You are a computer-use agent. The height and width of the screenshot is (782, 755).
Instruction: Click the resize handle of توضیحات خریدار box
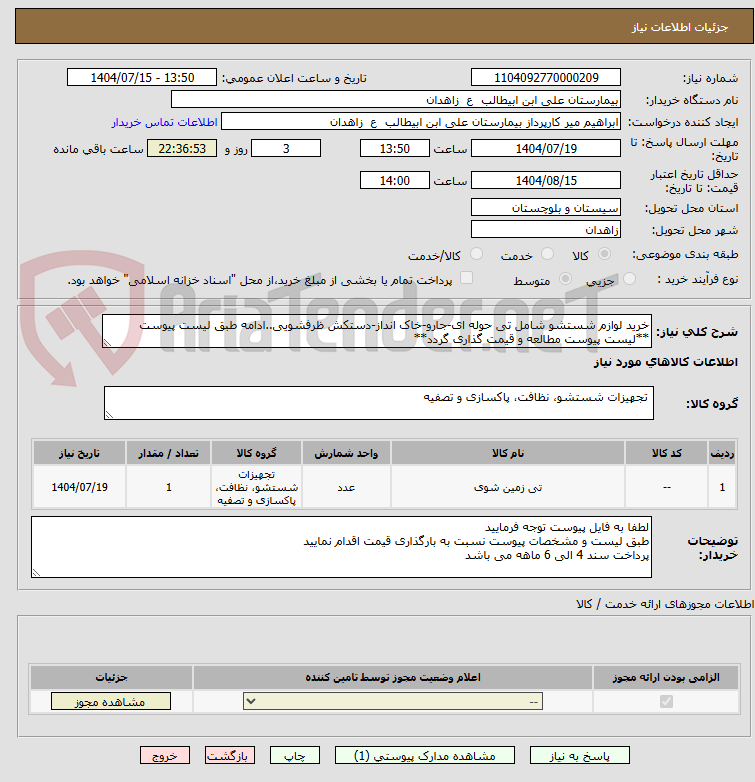coord(36,573)
